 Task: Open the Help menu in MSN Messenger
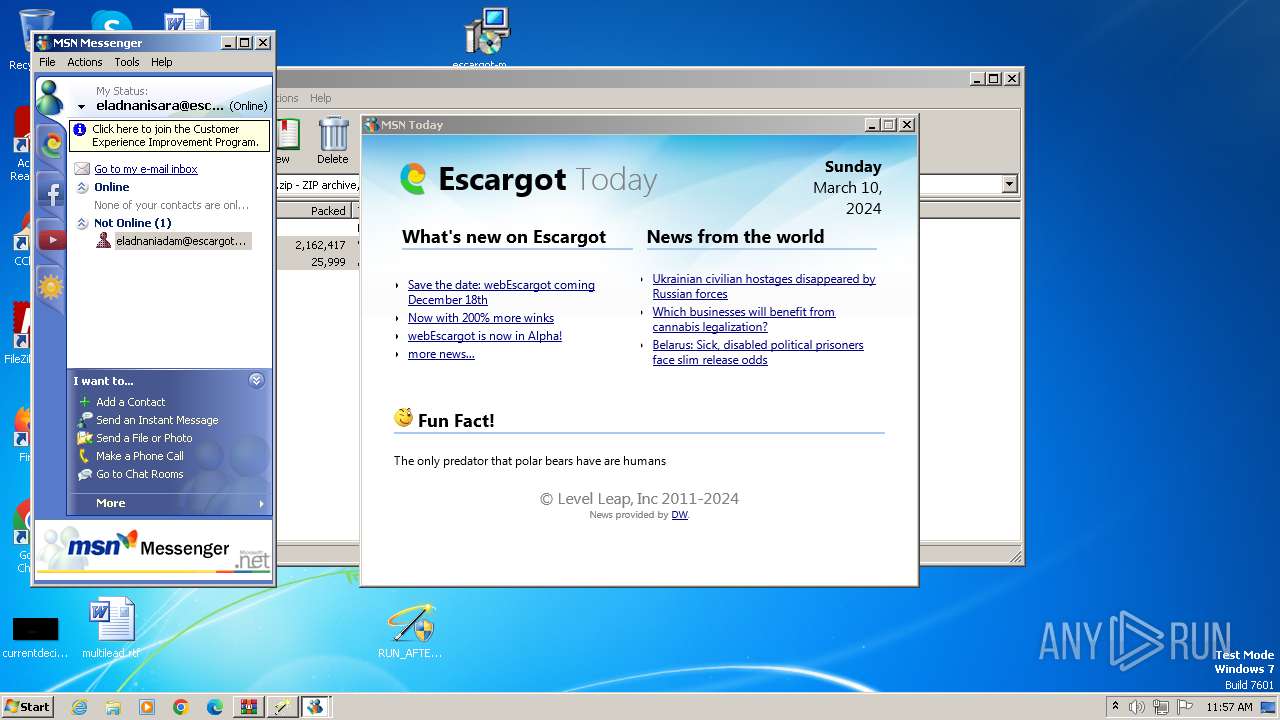click(162, 62)
